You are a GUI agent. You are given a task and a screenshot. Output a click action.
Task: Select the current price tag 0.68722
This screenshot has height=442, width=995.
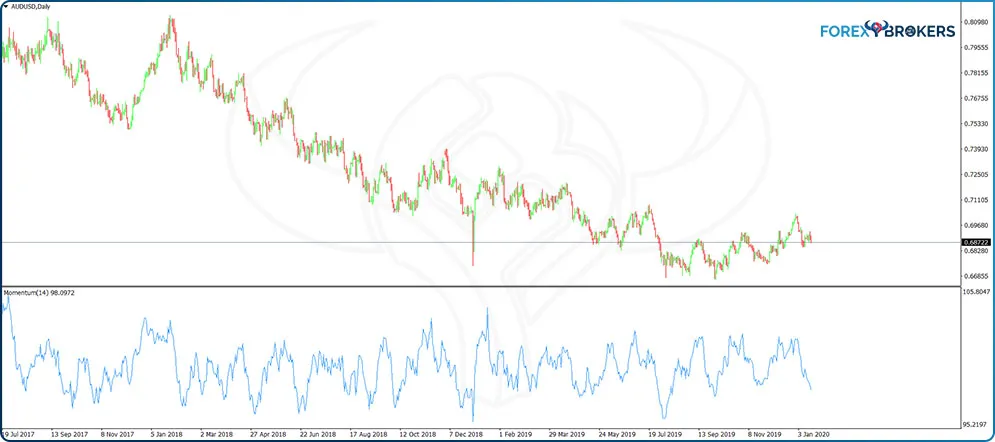coord(976,243)
